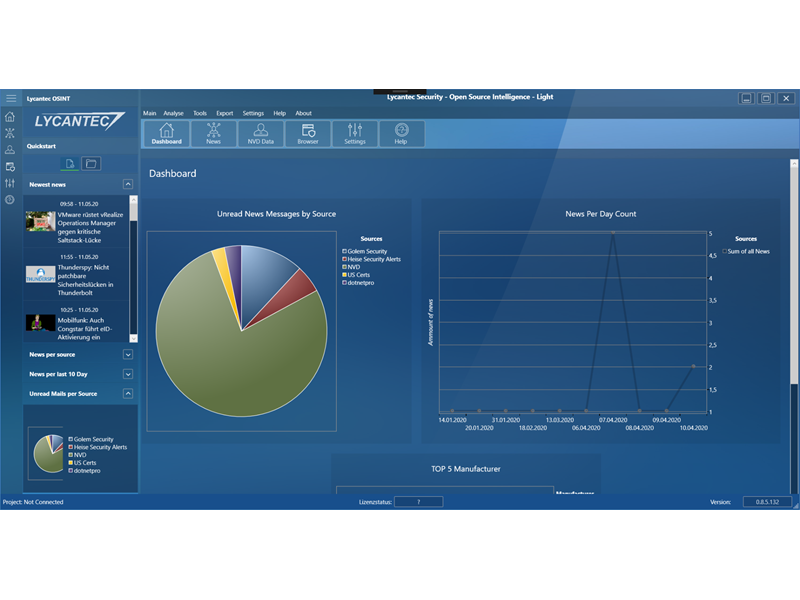800x600 pixels.
Task: Click the Lycantec logo in the sidebar
Action: (79, 121)
